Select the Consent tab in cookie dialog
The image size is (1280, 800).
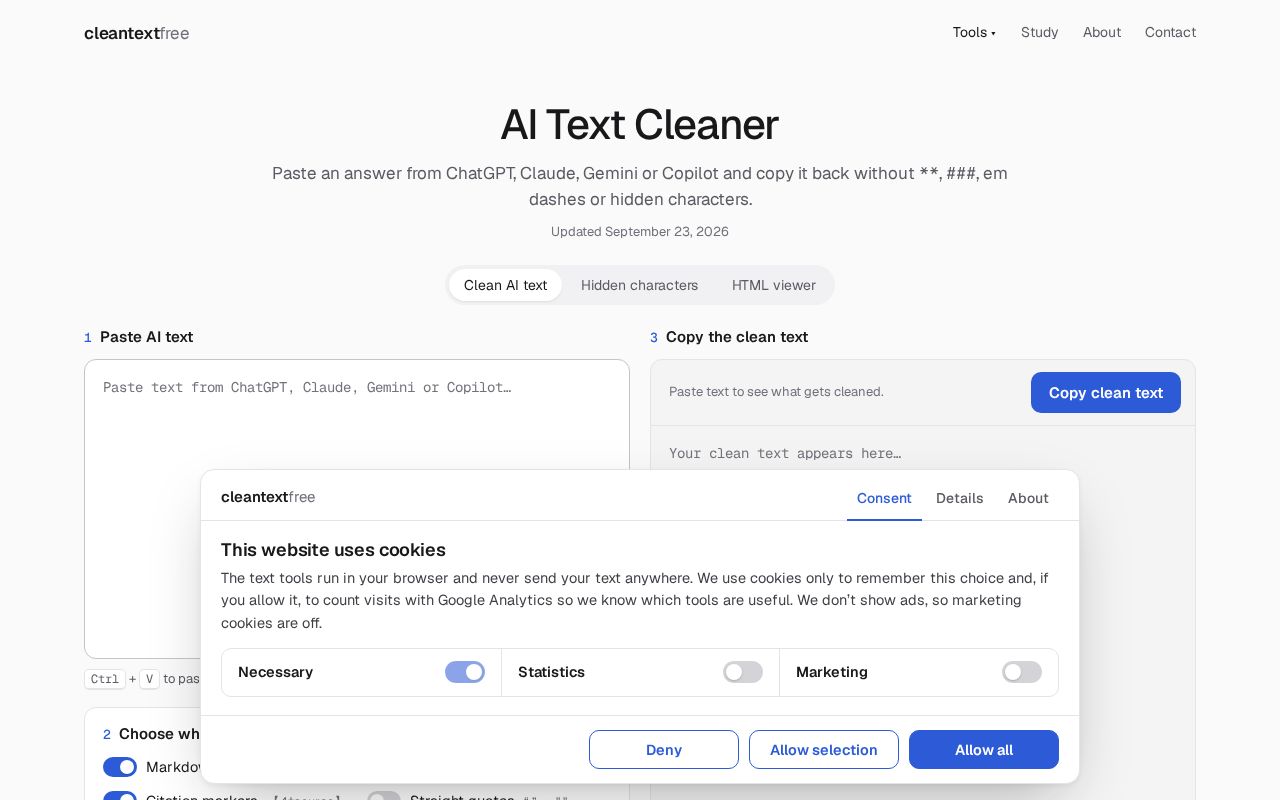[884, 498]
